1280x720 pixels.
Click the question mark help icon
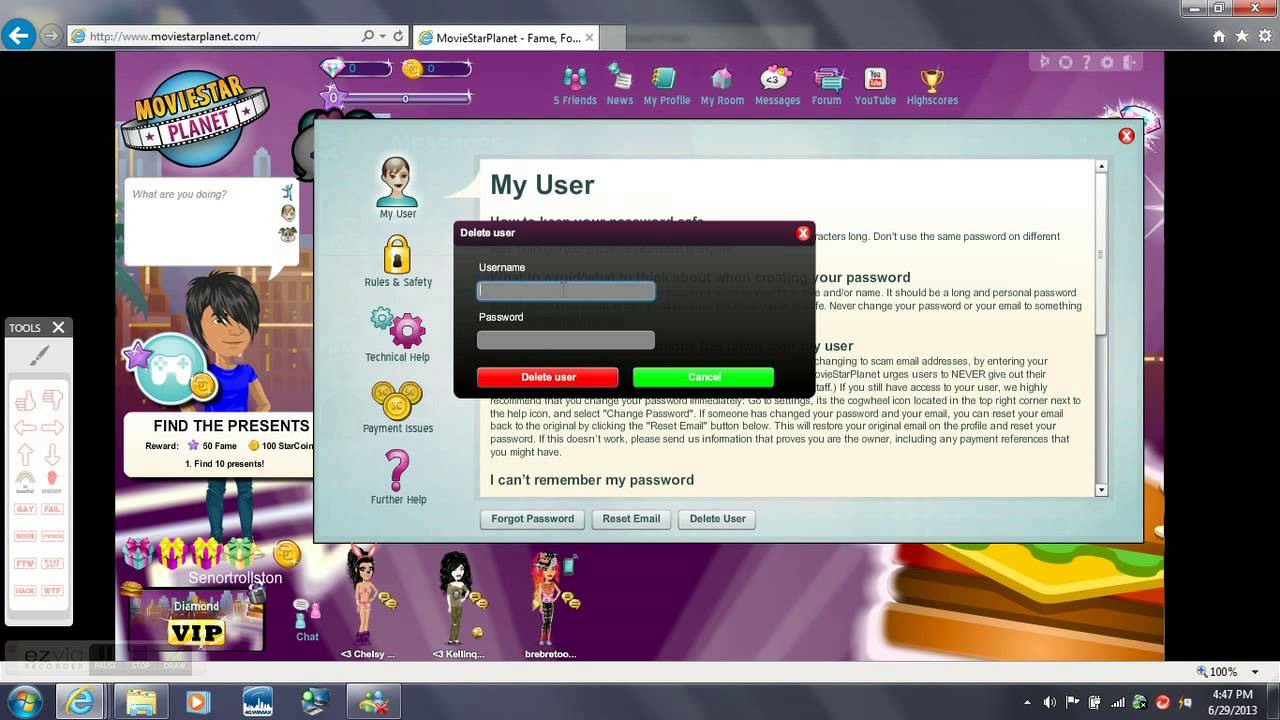pyautogui.click(x=1087, y=62)
